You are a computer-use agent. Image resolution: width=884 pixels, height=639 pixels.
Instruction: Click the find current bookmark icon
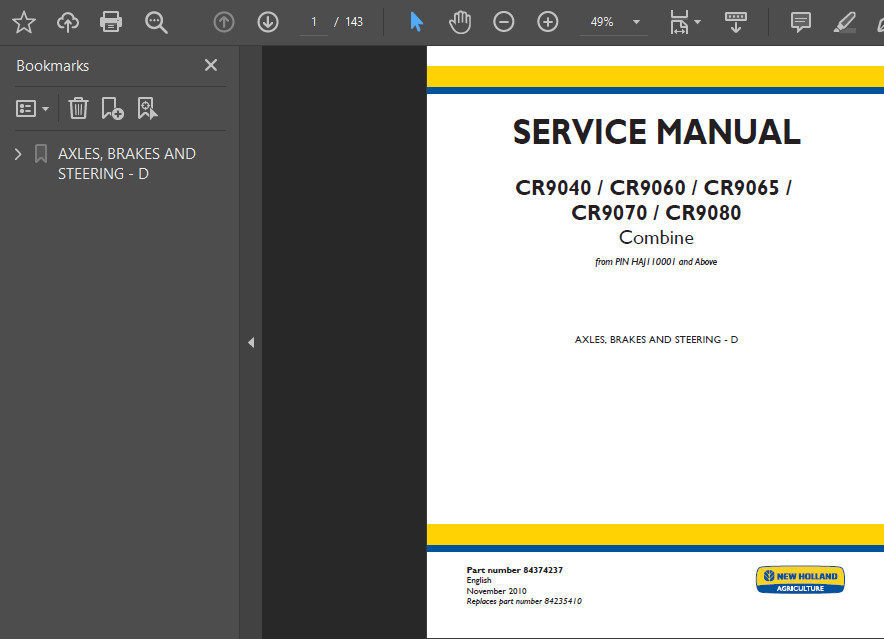(147, 108)
